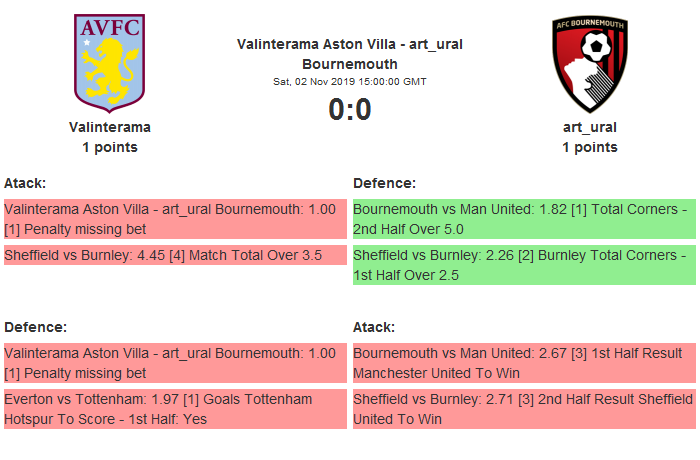
Task: Select the Burnley Total Corners 1st Half Over 2.5 bet
Action: pyautogui.click(x=523, y=265)
